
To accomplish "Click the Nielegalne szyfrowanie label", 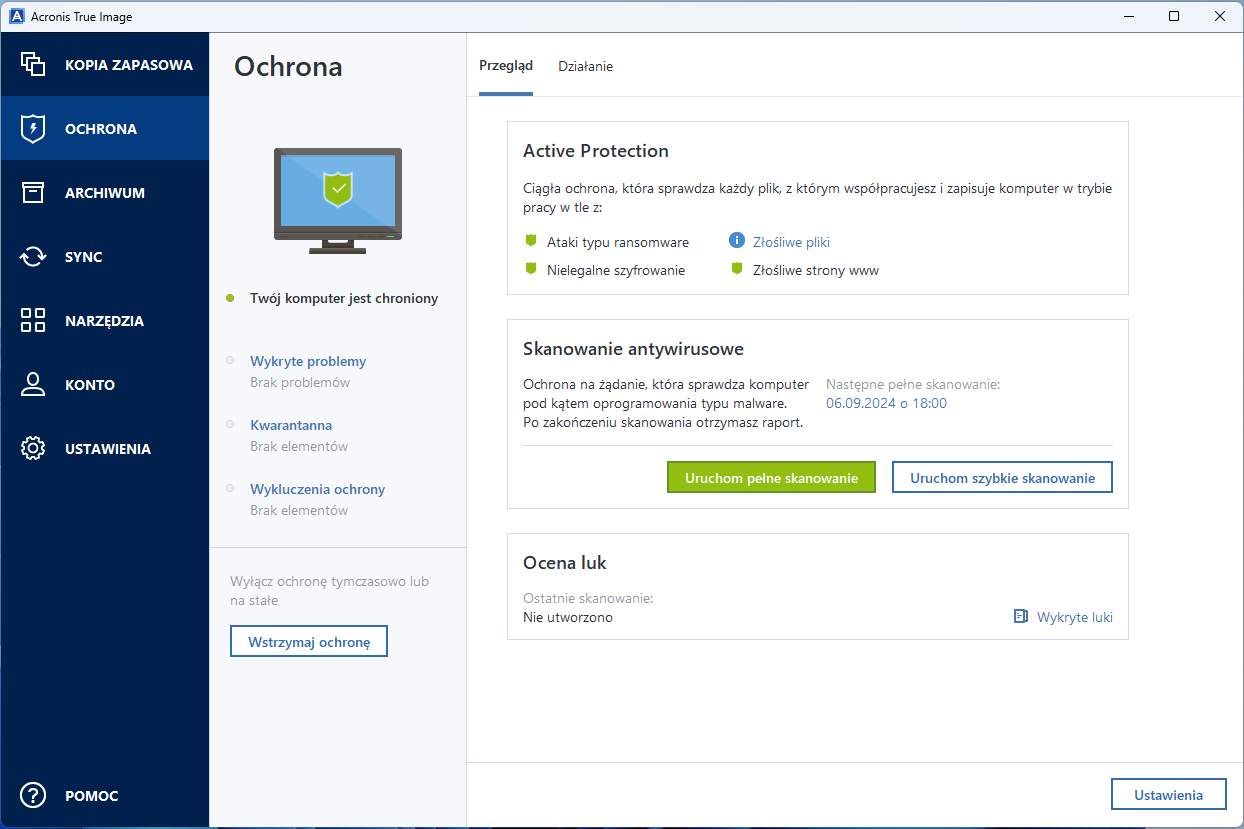I will point(616,270).
